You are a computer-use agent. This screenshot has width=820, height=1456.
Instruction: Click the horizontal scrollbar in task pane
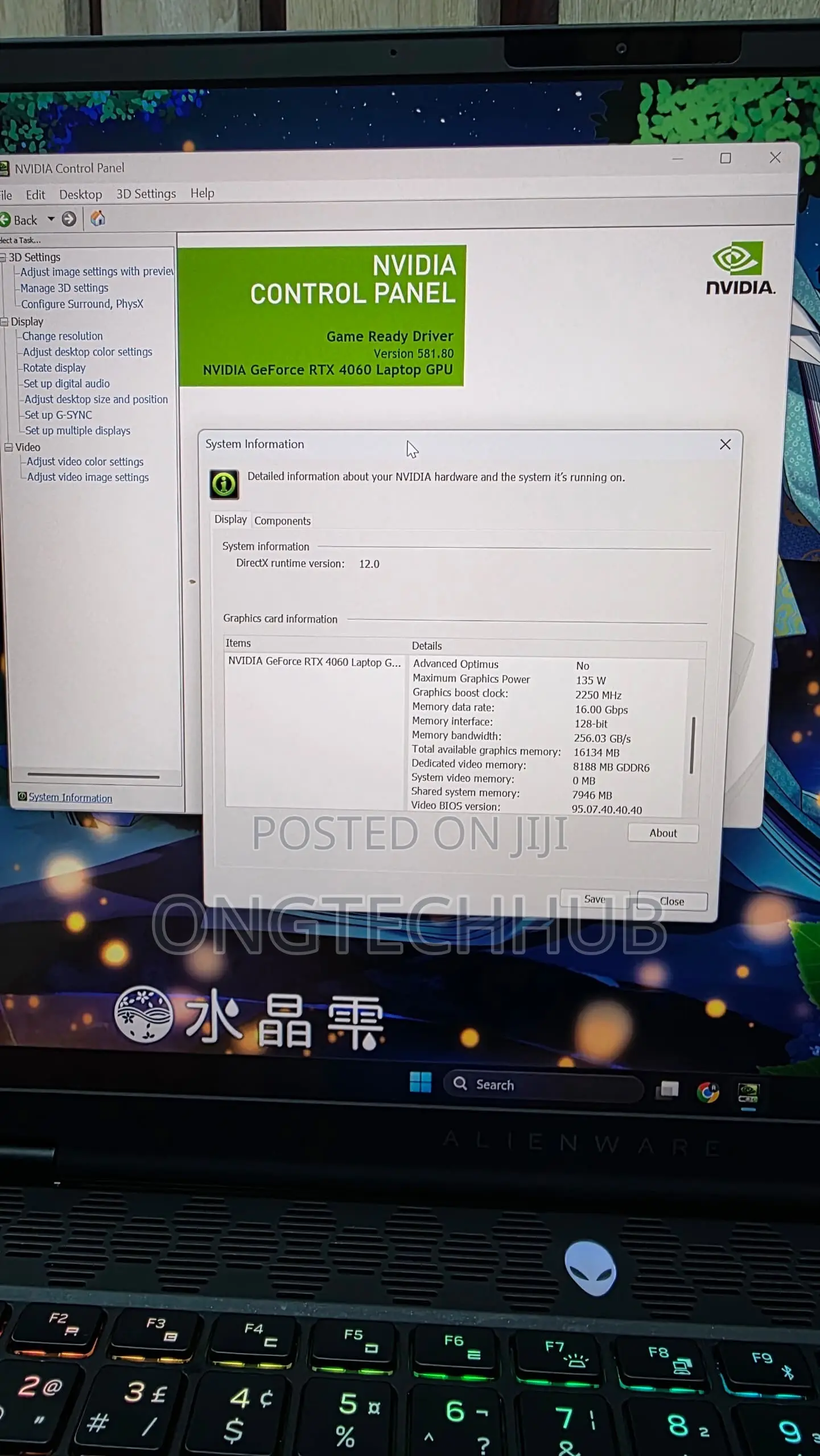coord(93,776)
